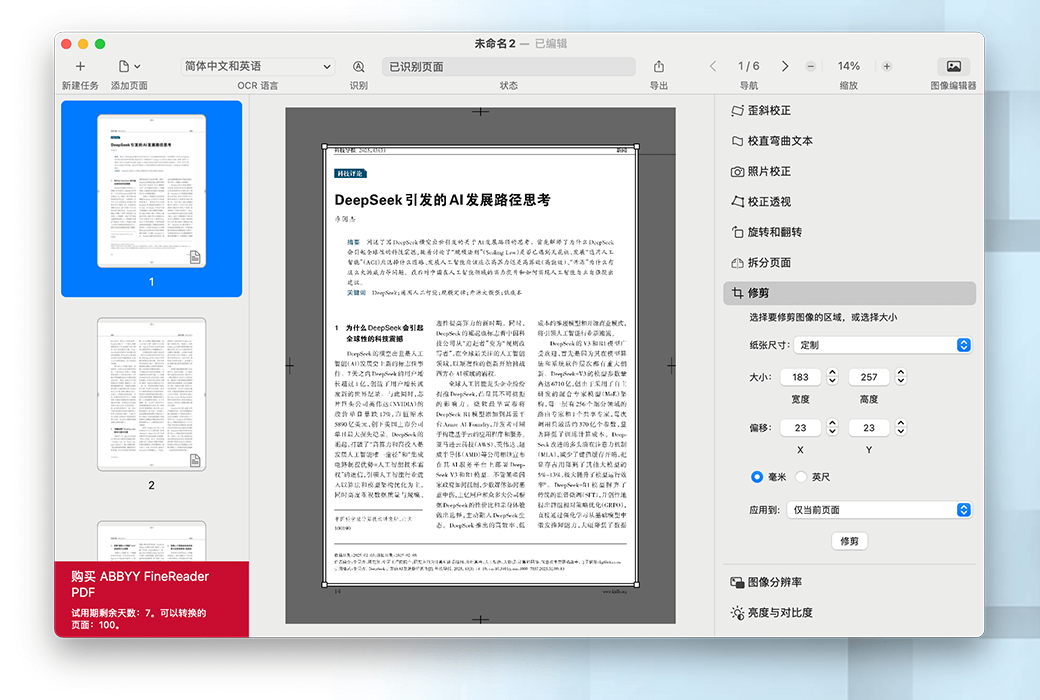Open the 拆分页面 tool section
Viewport: 1040px width, 700px height.
(769, 263)
